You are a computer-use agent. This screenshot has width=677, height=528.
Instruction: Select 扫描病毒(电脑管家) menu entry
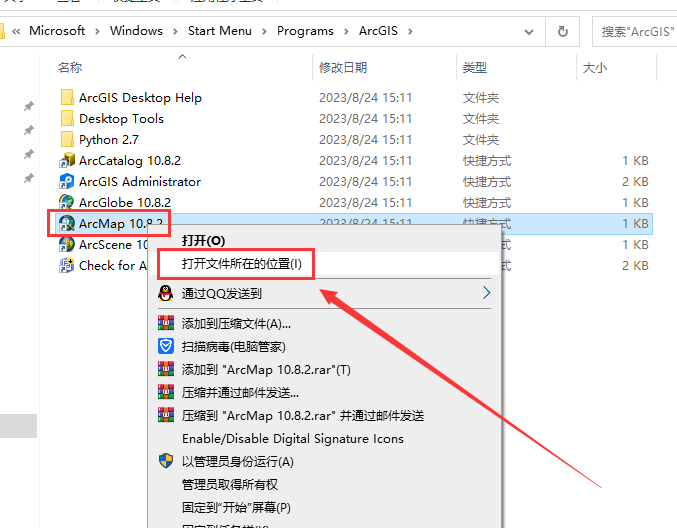(234, 347)
